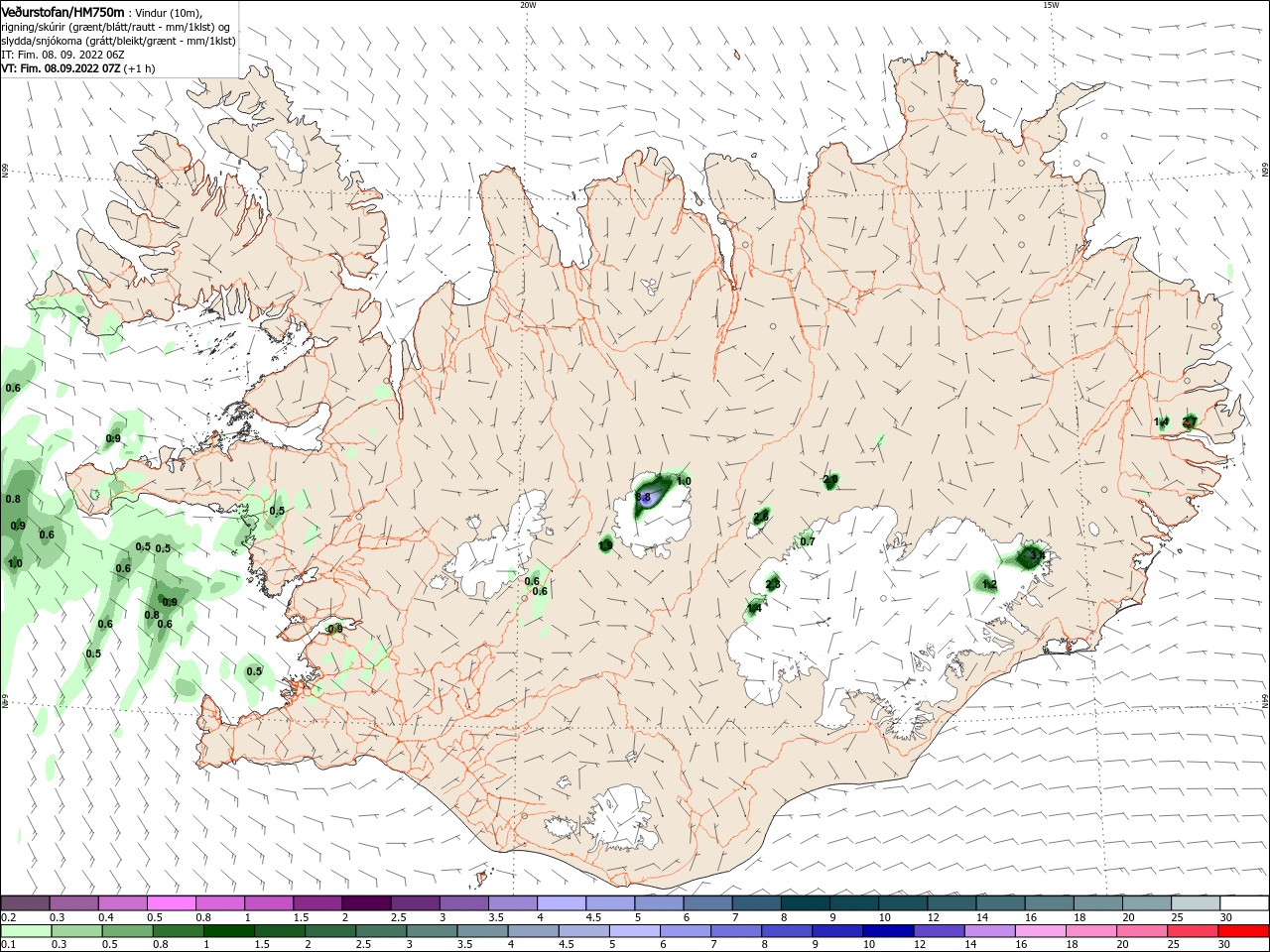
Task: Pick the 3–3.5 grey-green rain legend swatch
Action: click(x=433, y=931)
